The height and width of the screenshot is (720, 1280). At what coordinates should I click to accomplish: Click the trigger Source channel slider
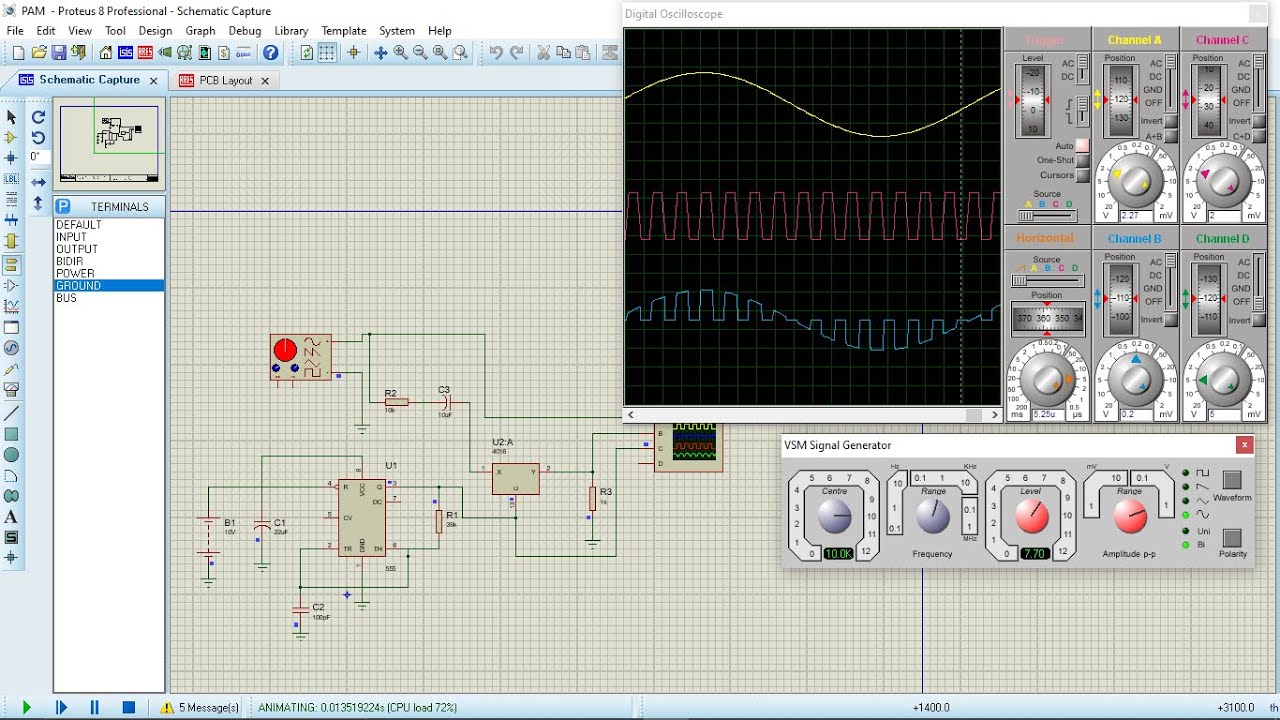[1046, 215]
